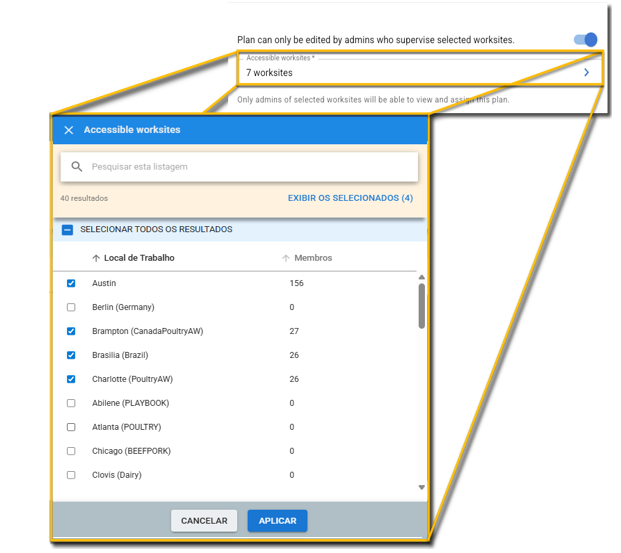621x553 pixels.
Task: Close the Accessible worksites dialog
Action: 69,130
